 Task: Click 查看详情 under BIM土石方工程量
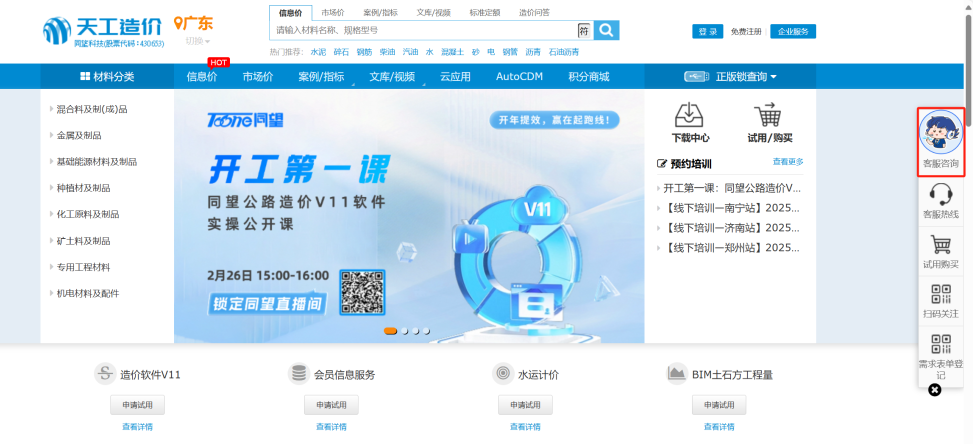719,427
